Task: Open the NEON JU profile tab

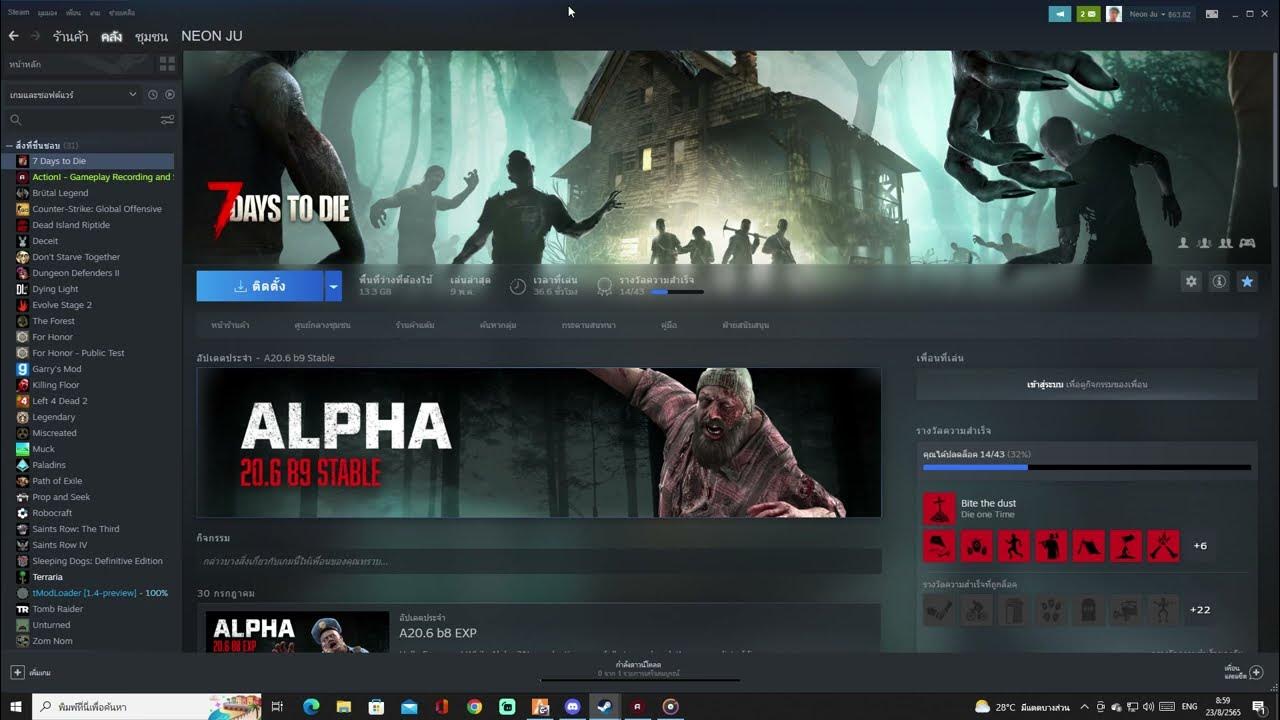Action: tap(212, 36)
